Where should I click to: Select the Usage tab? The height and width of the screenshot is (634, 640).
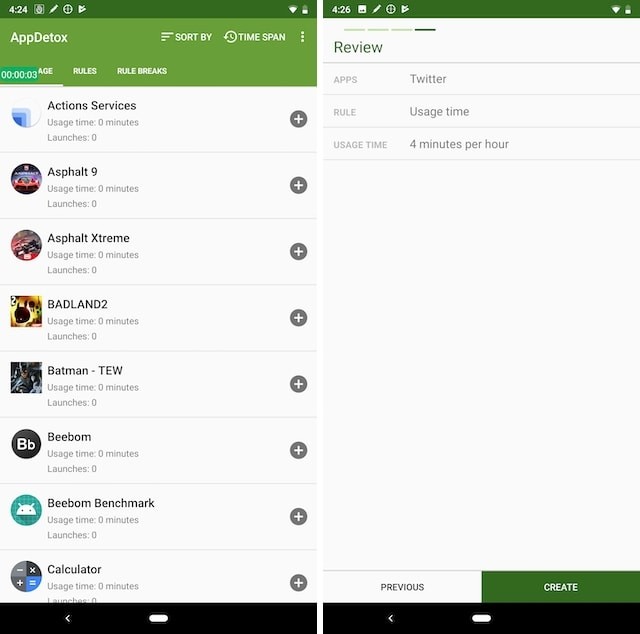coord(31,71)
